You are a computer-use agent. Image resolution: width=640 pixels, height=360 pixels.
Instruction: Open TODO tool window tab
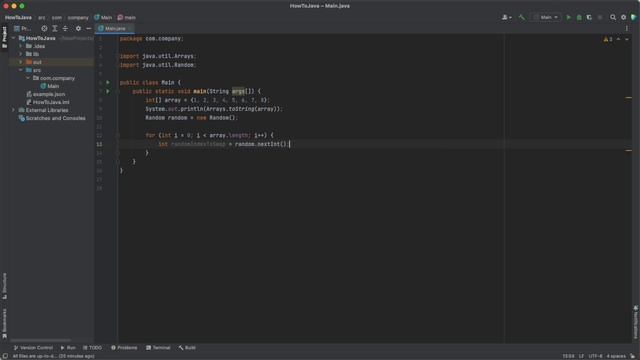[93, 348]
